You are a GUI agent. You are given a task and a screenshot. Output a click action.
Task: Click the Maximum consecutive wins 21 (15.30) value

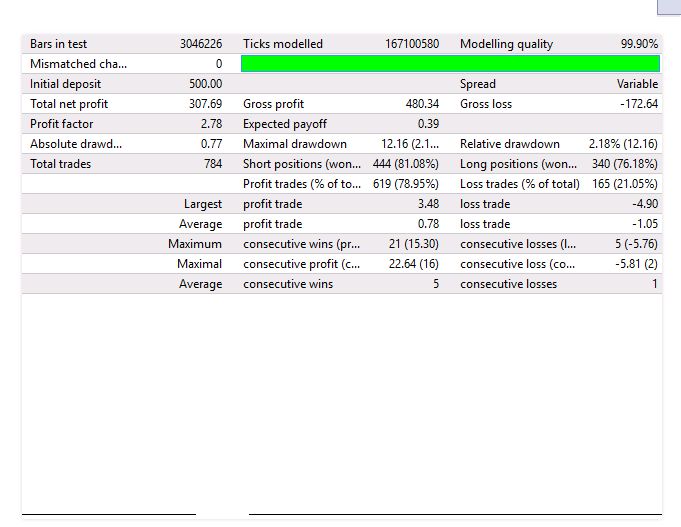(414, 244)
